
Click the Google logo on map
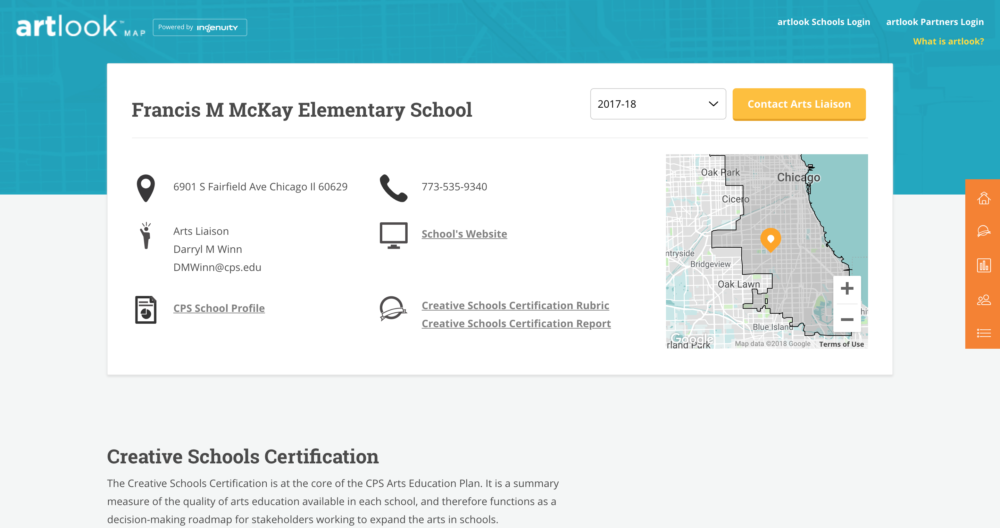pyautogui.click(x=691, y=339)
